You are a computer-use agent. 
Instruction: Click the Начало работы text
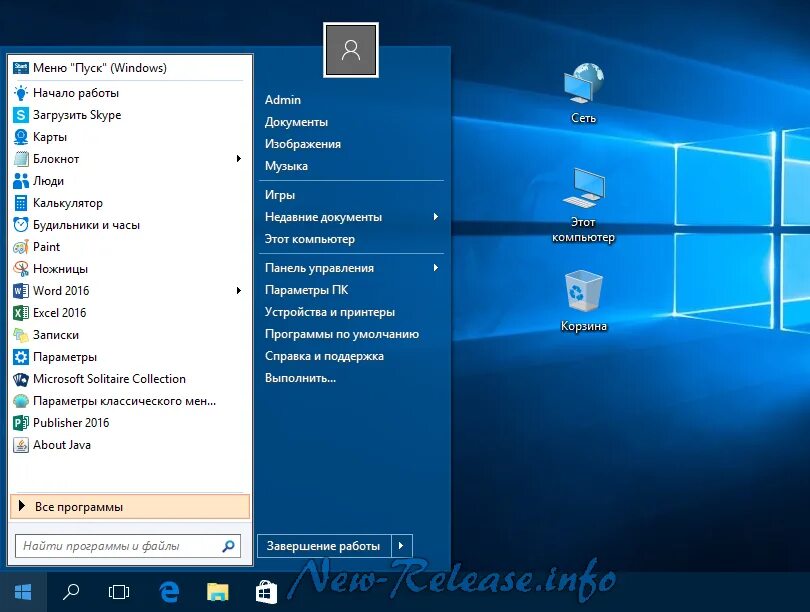76,93
